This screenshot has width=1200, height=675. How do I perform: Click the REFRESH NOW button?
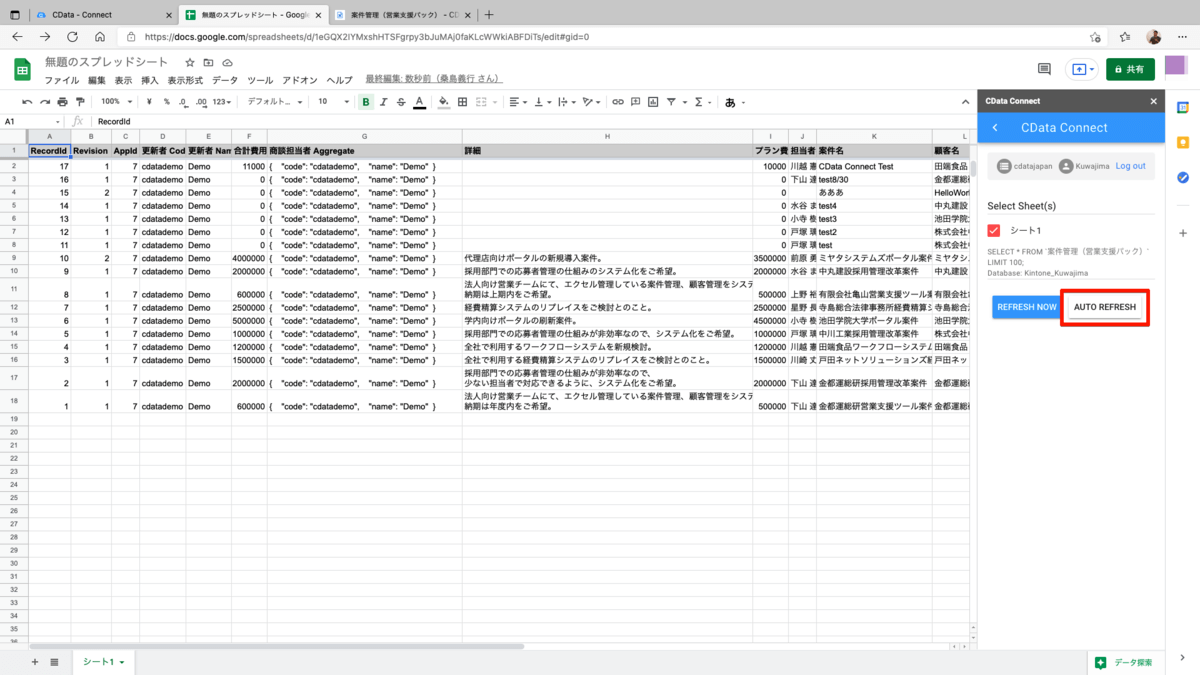point(1026,307)
